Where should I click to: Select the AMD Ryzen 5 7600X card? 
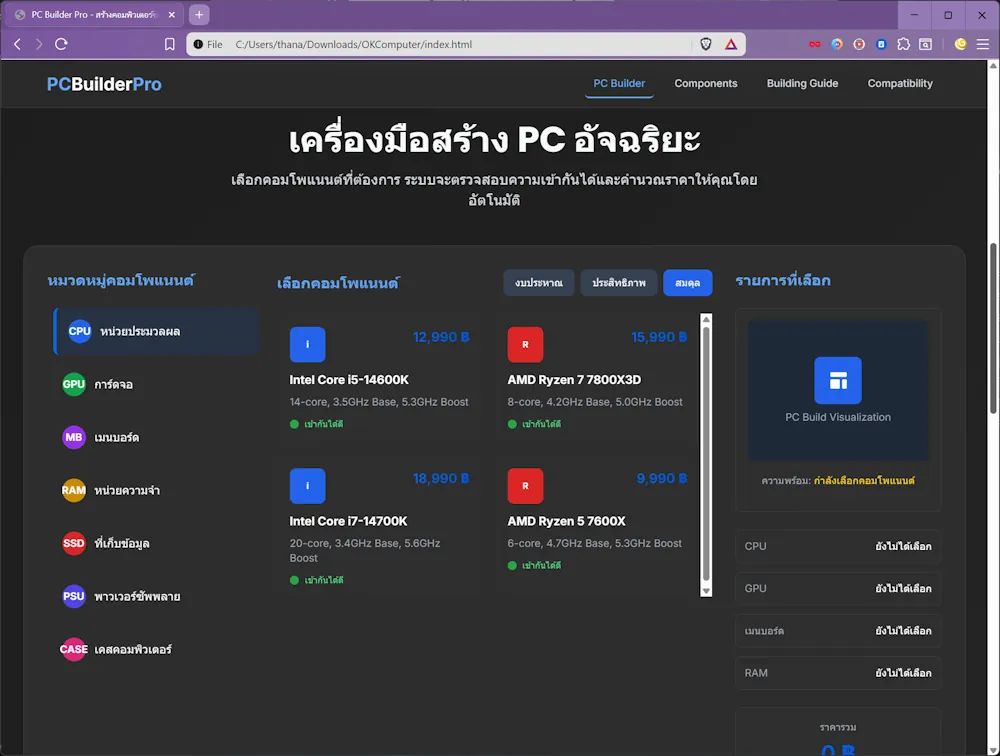pos(597,527)
